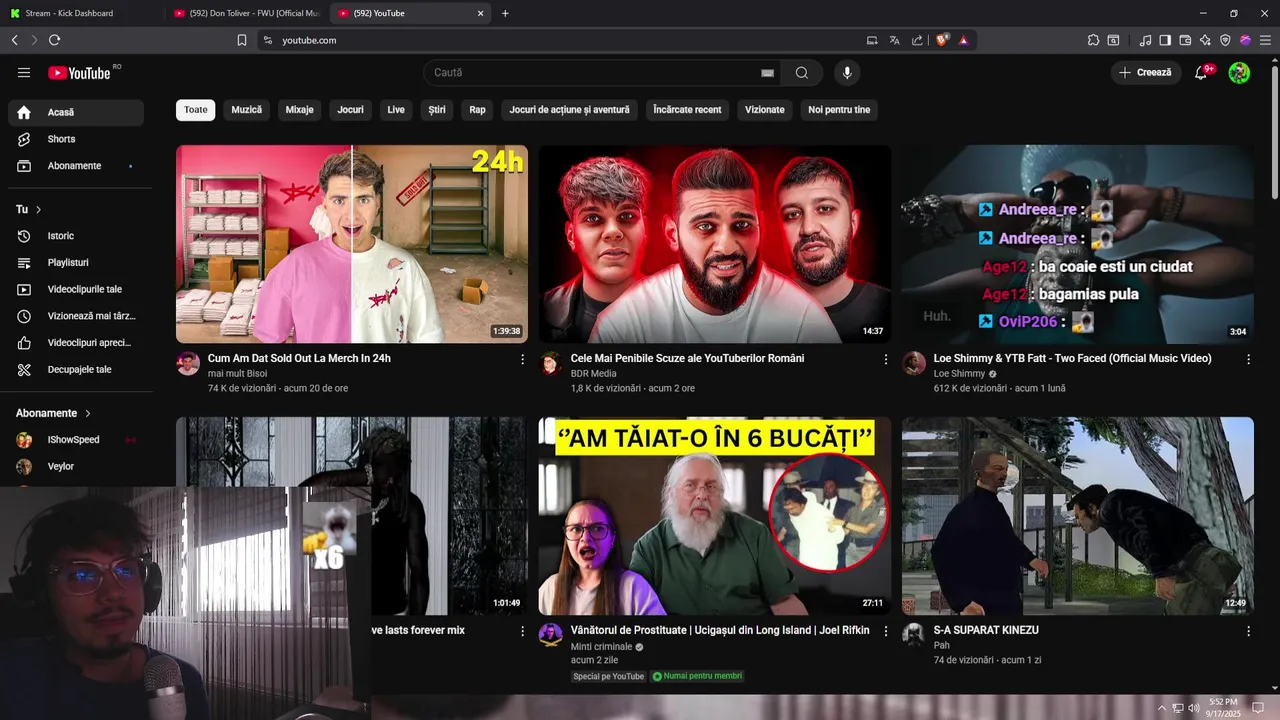
Task: Share the page via address bar share icon
Action: point(917,40)
